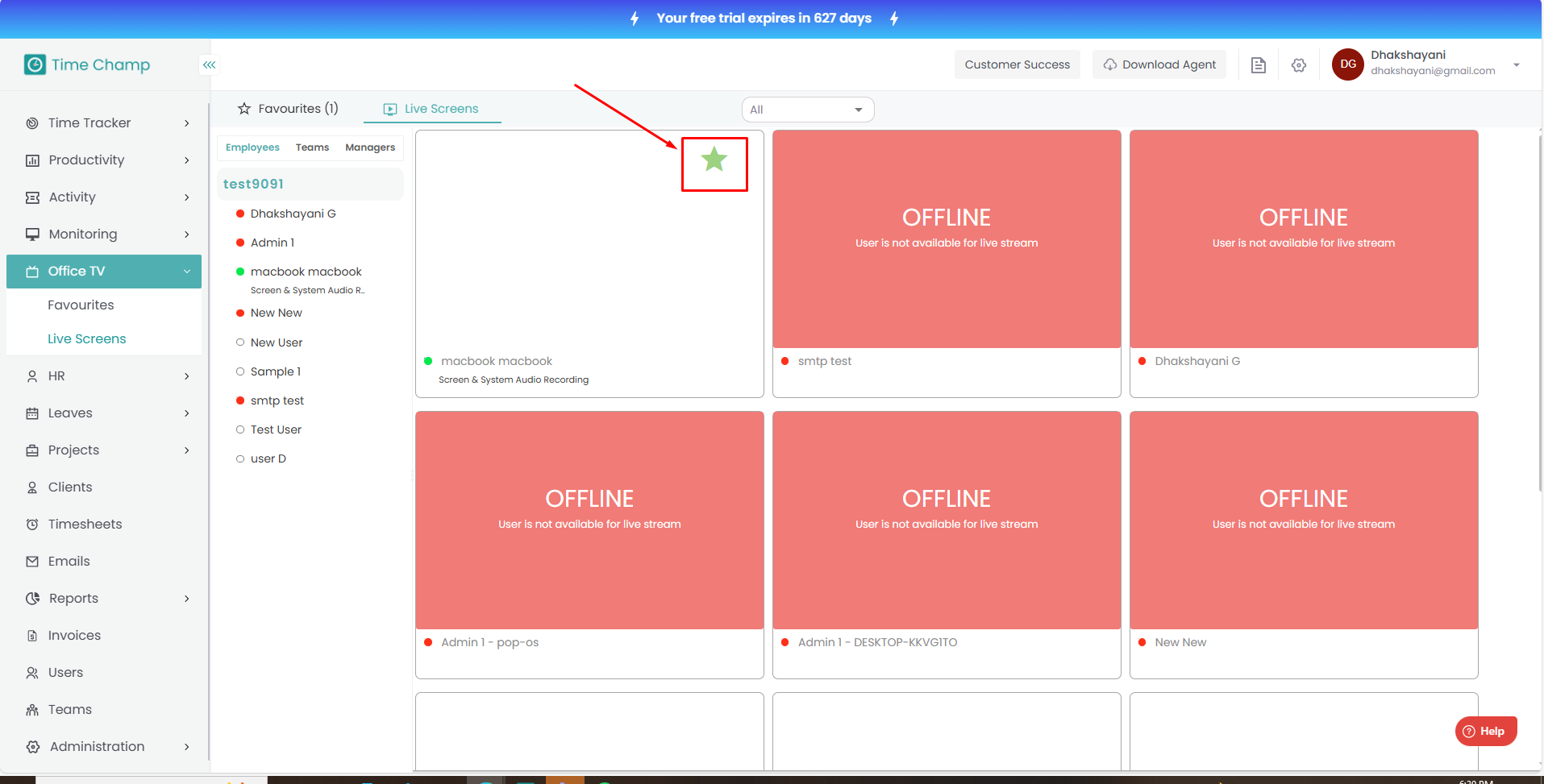Select the test9091 group header
Image resolution: width=1544 pixels, height=784 pixels.
[x=310, y=185]
